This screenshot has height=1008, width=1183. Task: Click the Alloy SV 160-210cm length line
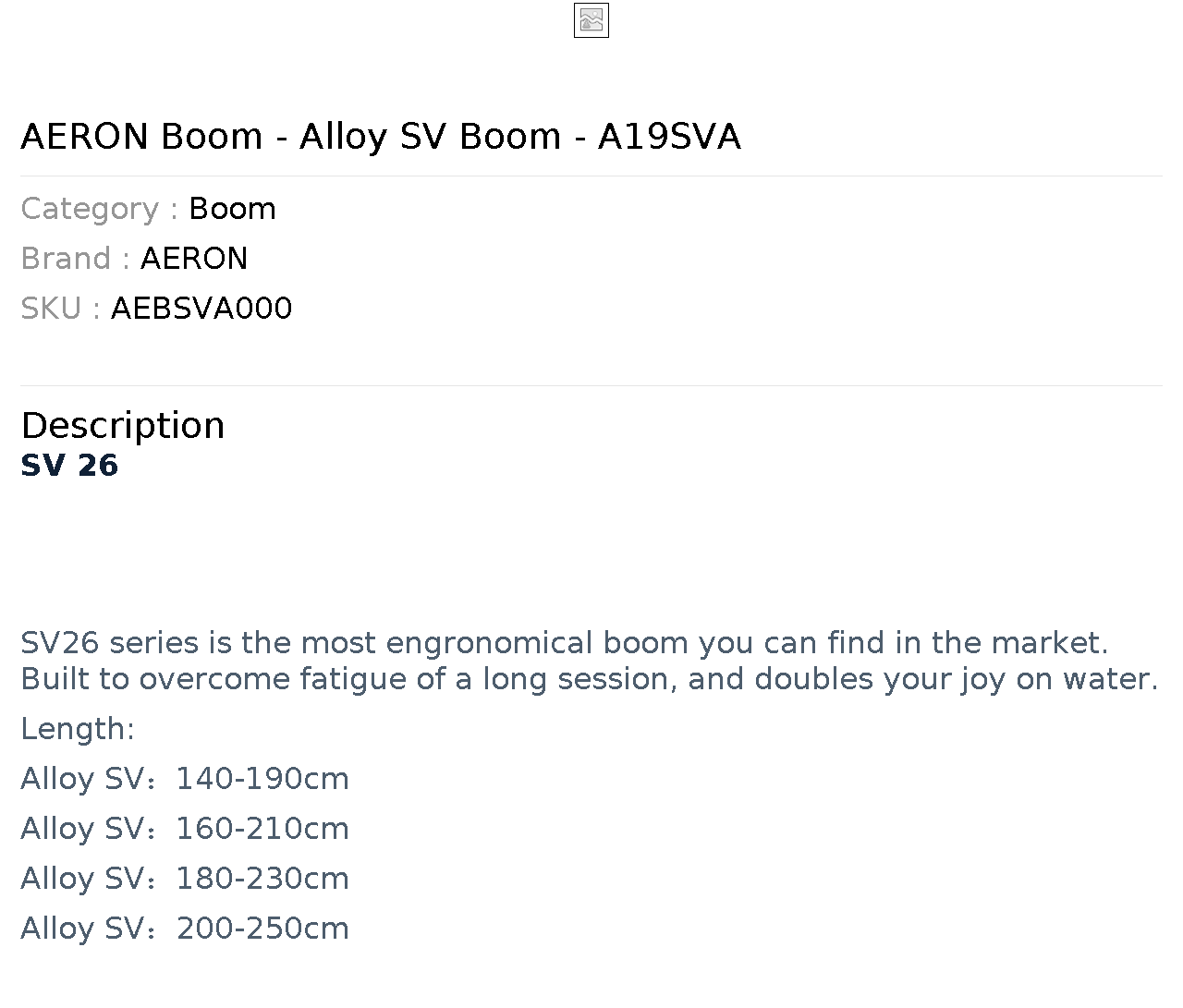coord(185,829)
